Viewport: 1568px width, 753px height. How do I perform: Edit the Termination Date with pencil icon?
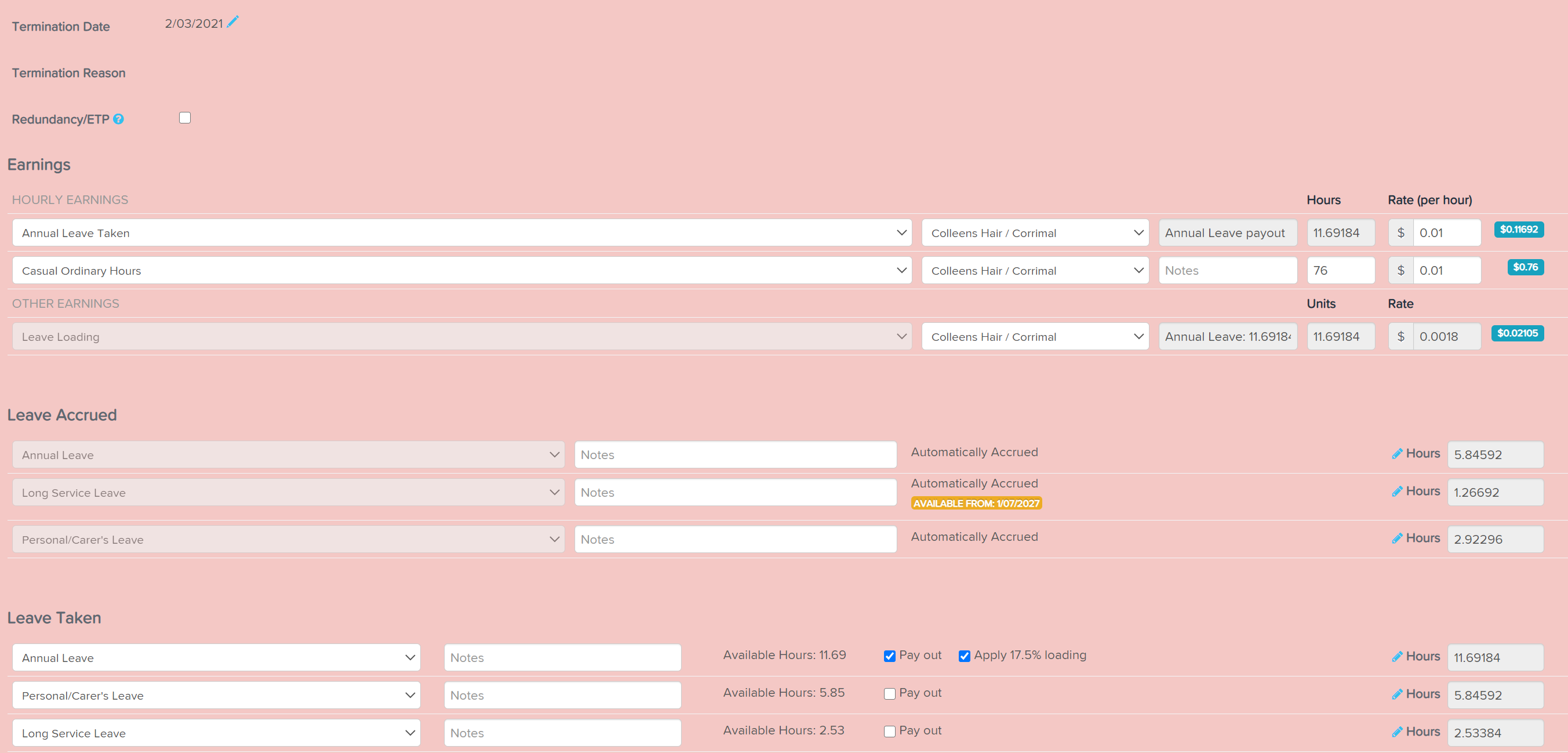232,22
